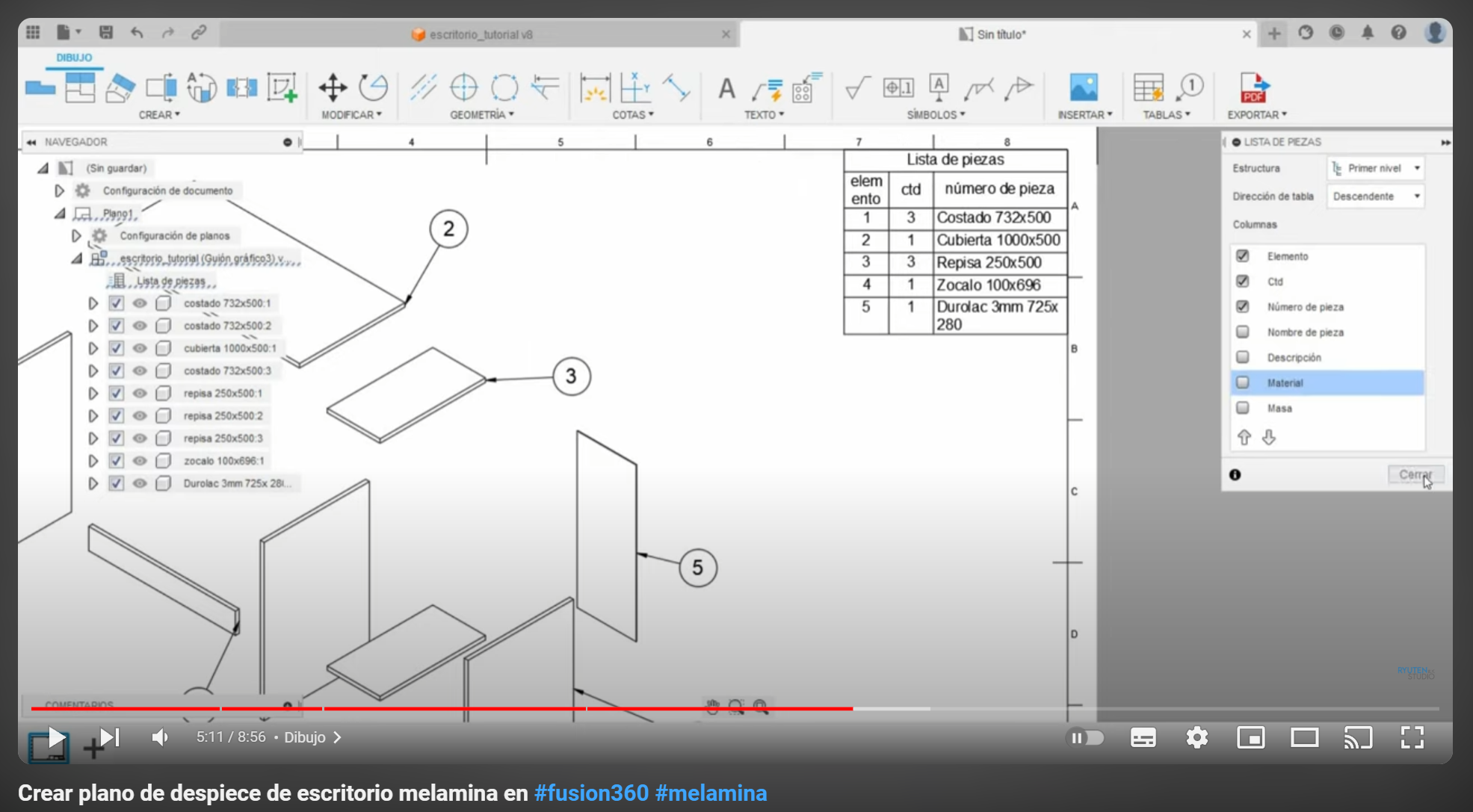Click the Insert image icon
1473x812 pixels.
click(x=1084, y=87)
